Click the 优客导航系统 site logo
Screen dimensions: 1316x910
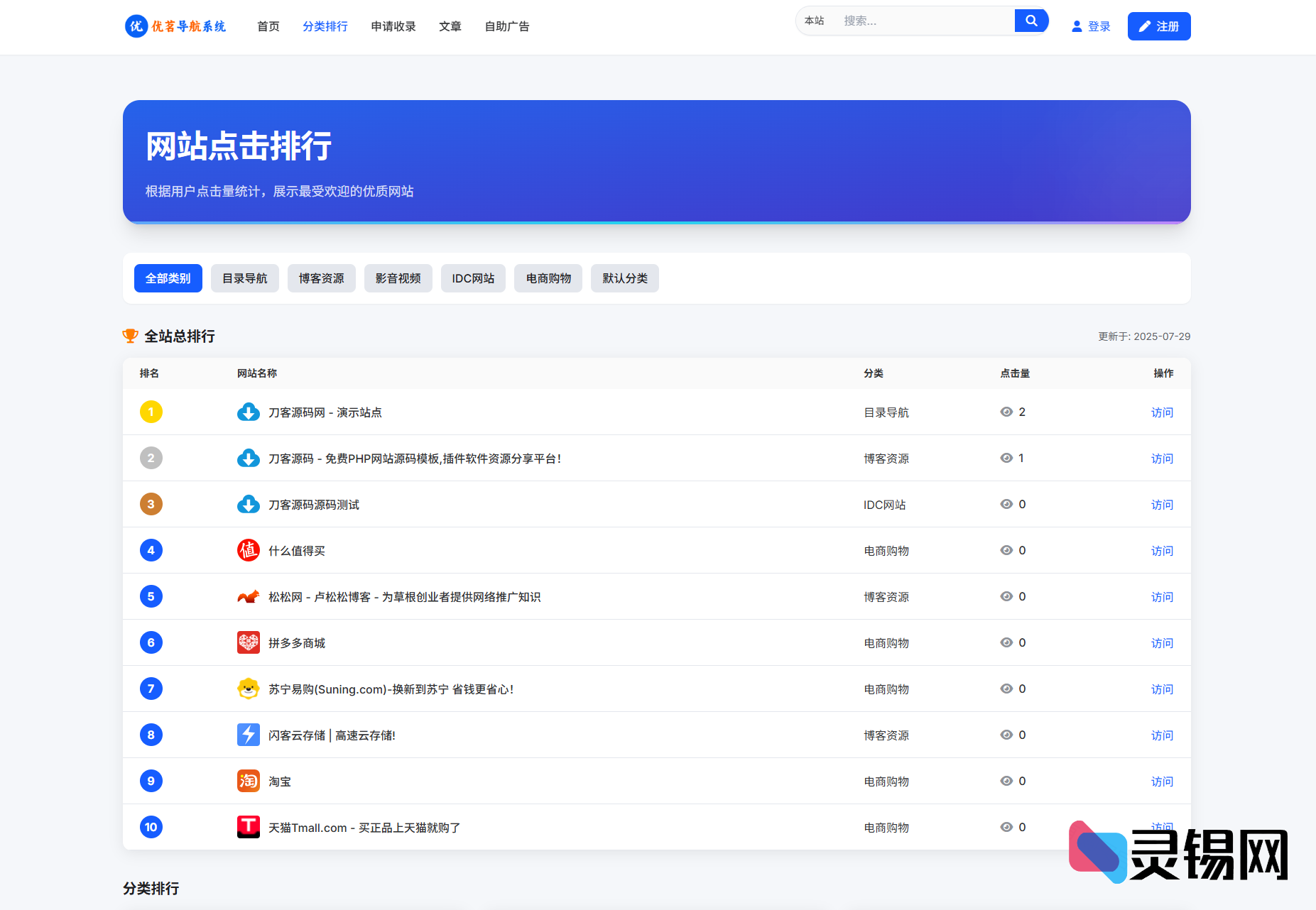point(175,26)
